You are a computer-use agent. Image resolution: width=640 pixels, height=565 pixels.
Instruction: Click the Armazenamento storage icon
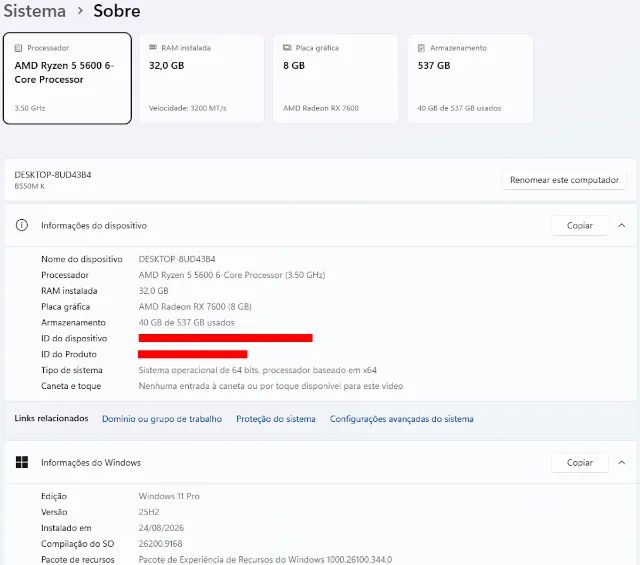421,48
